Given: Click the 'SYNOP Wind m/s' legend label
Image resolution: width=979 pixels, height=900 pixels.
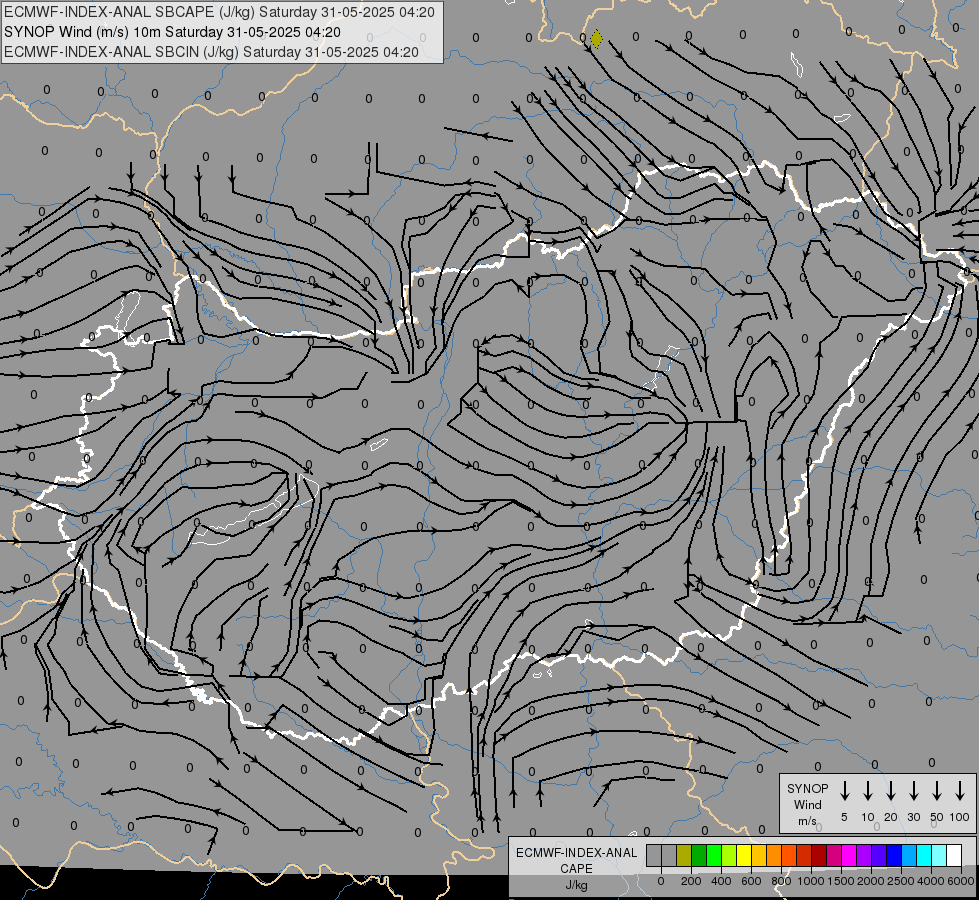Looking at the screenshot, I should 807,804.
